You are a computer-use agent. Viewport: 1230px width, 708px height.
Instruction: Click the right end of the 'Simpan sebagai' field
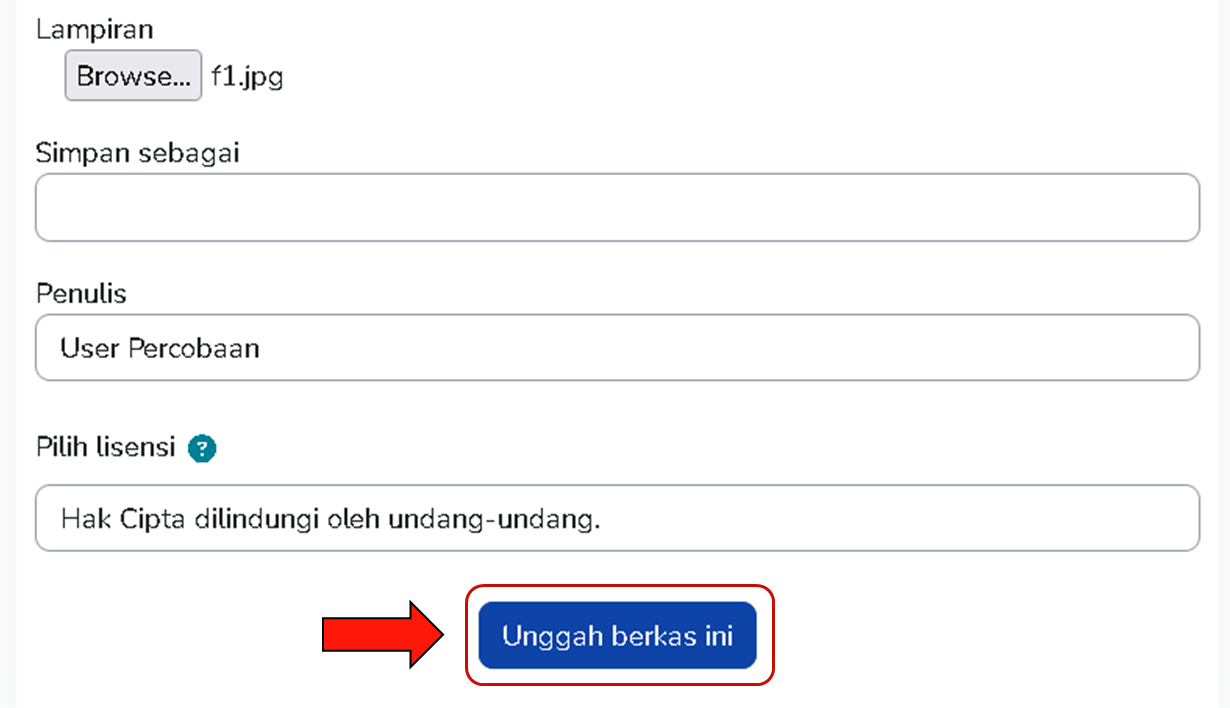coord(1170,208)
